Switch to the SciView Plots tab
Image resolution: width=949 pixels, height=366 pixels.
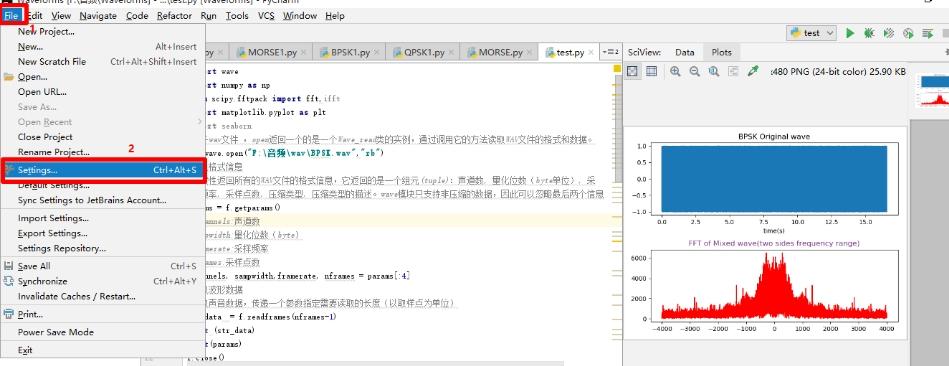click(721, 53)
